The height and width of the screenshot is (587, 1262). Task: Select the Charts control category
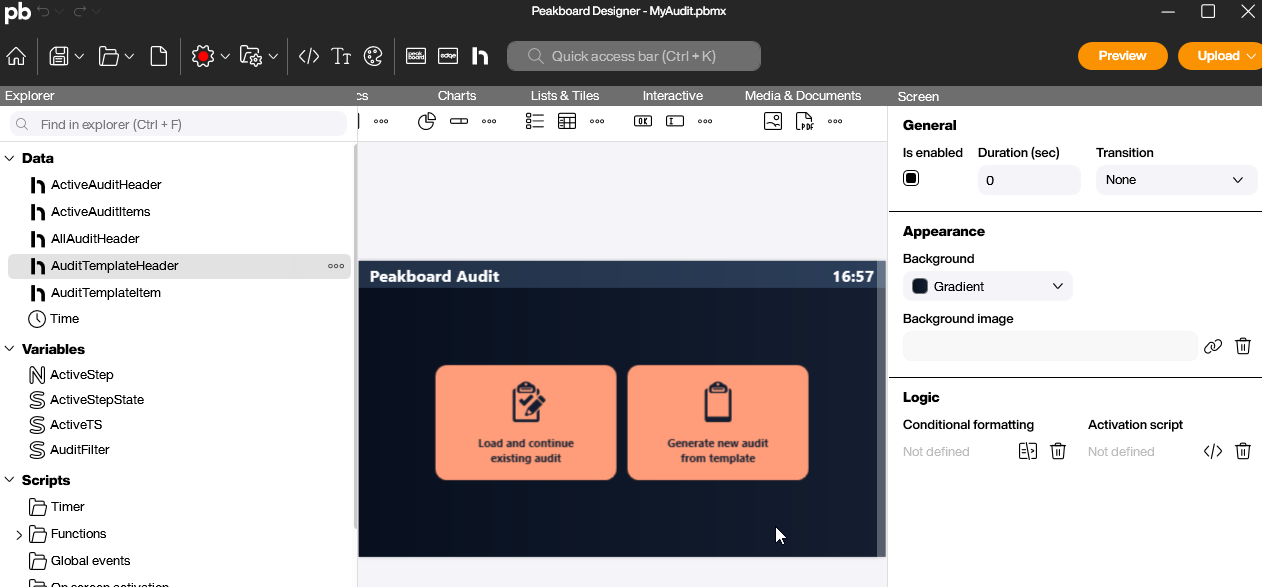[x=457, y=96]
